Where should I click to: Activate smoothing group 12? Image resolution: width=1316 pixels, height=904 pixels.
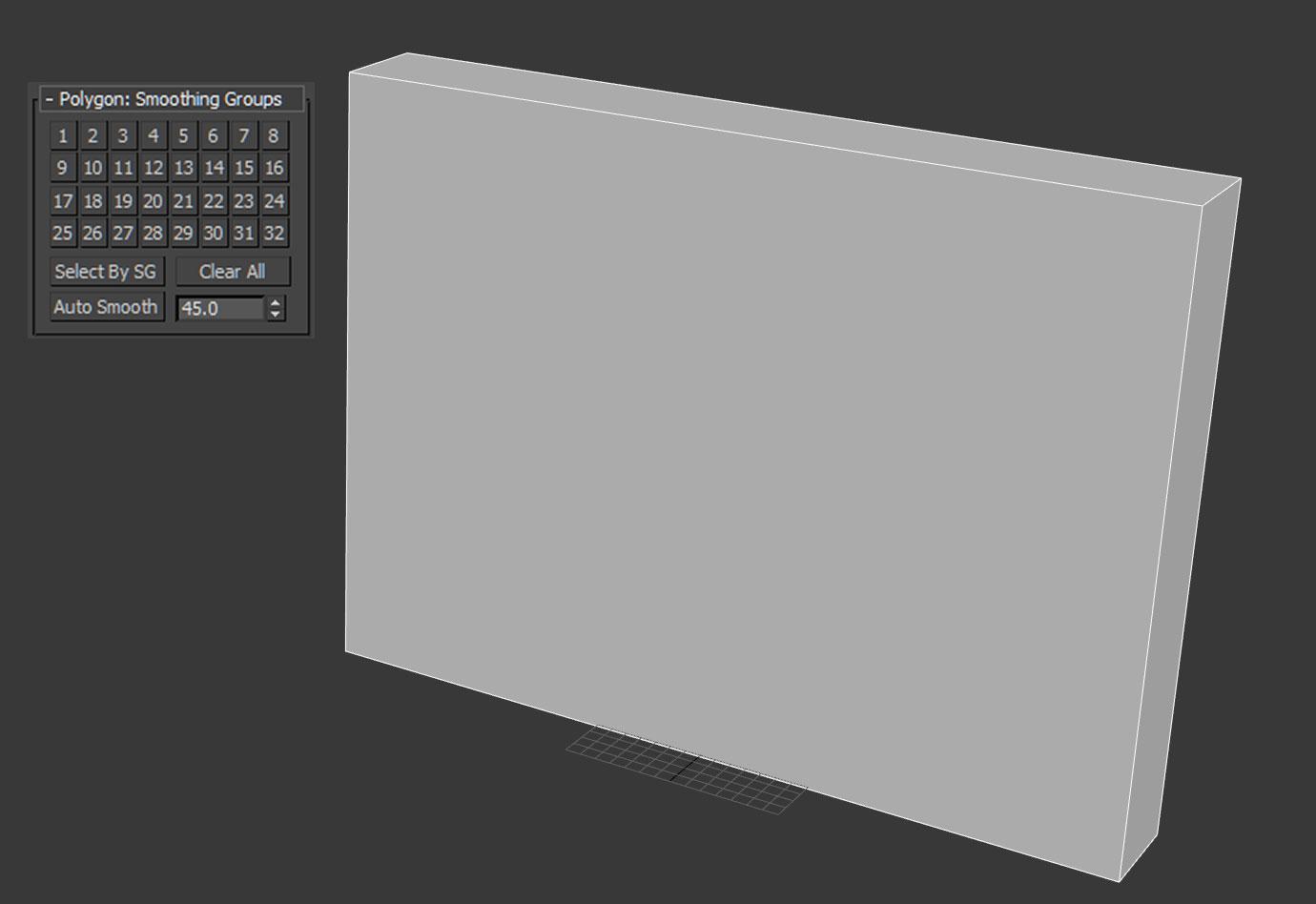point(153,169)
